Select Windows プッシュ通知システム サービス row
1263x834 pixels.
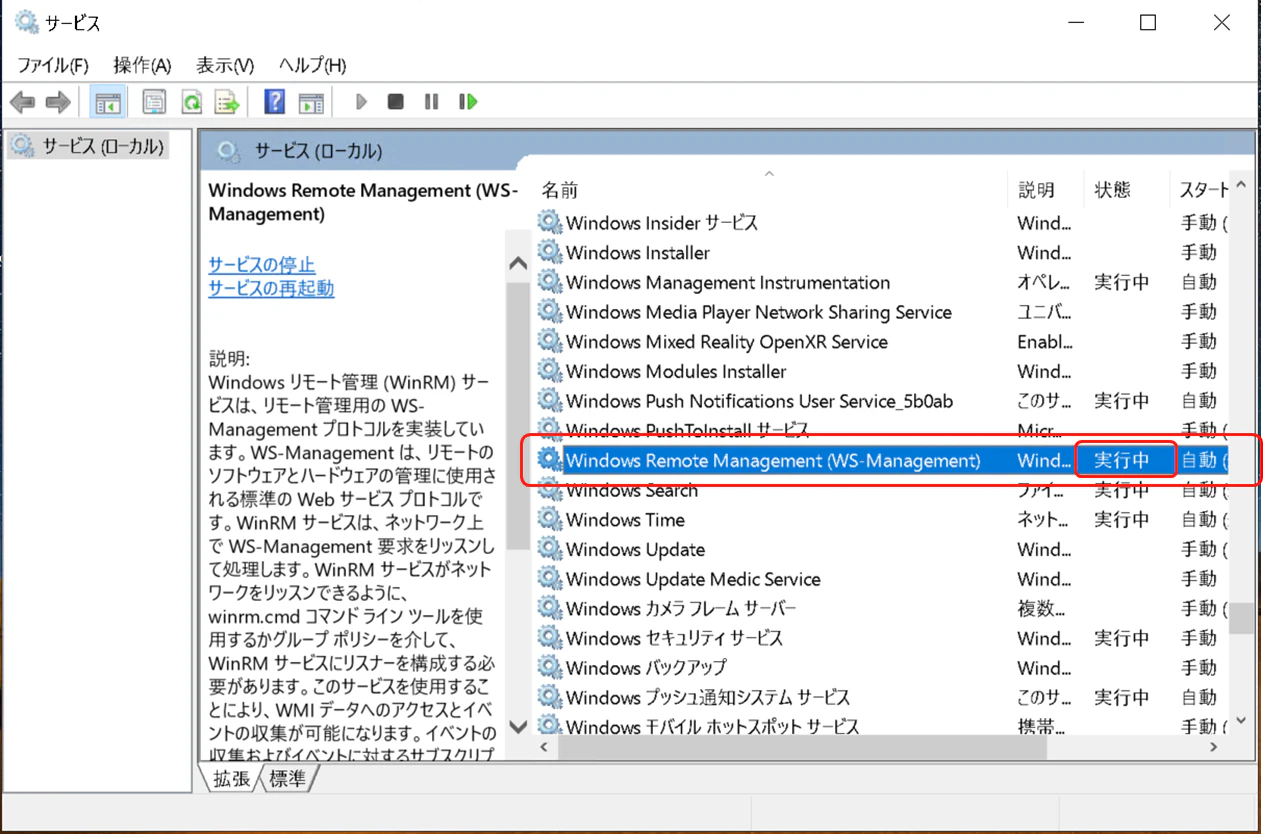[881, 697]
